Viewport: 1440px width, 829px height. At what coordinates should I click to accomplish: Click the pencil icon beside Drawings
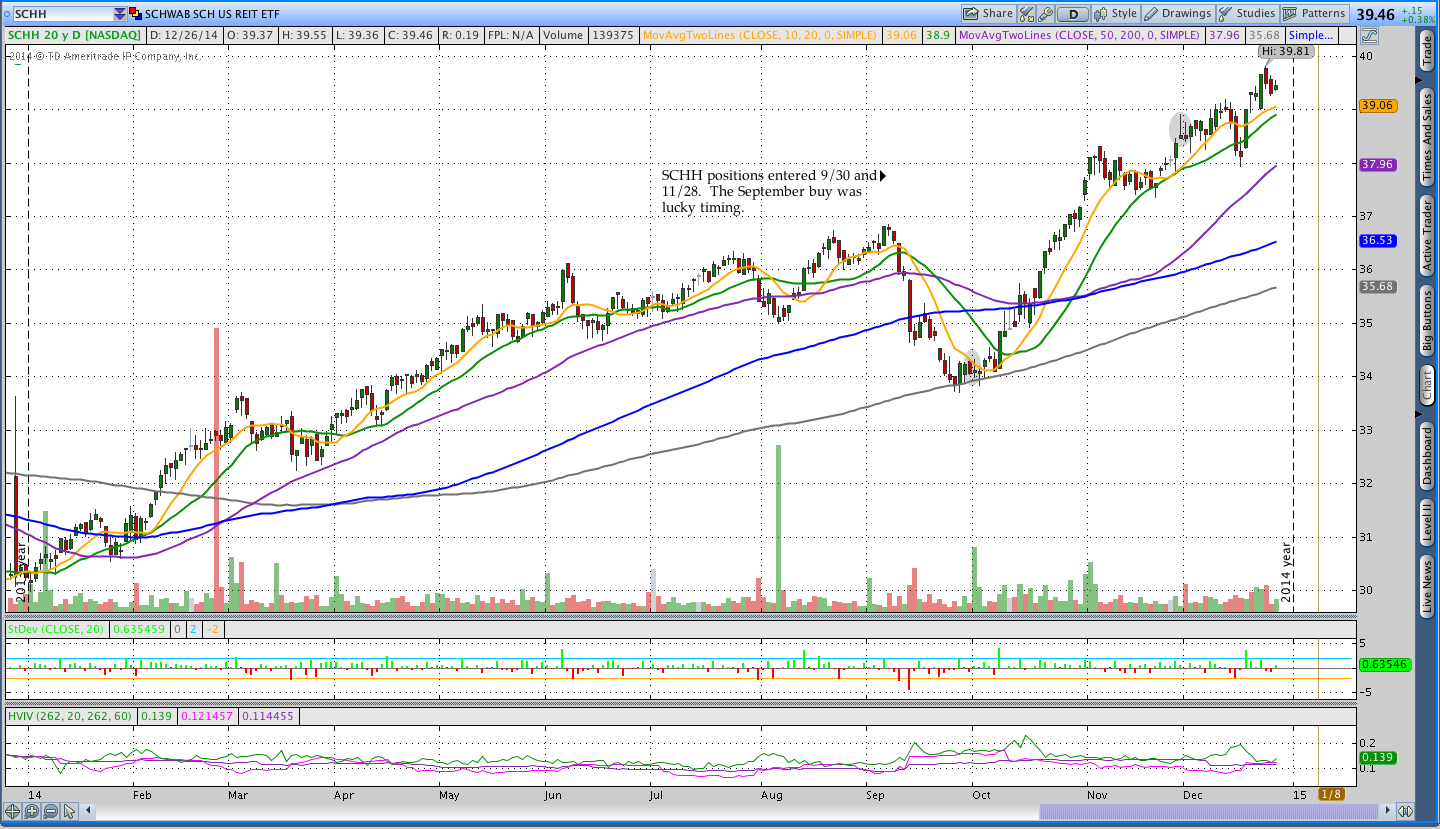click(1152, 14)
